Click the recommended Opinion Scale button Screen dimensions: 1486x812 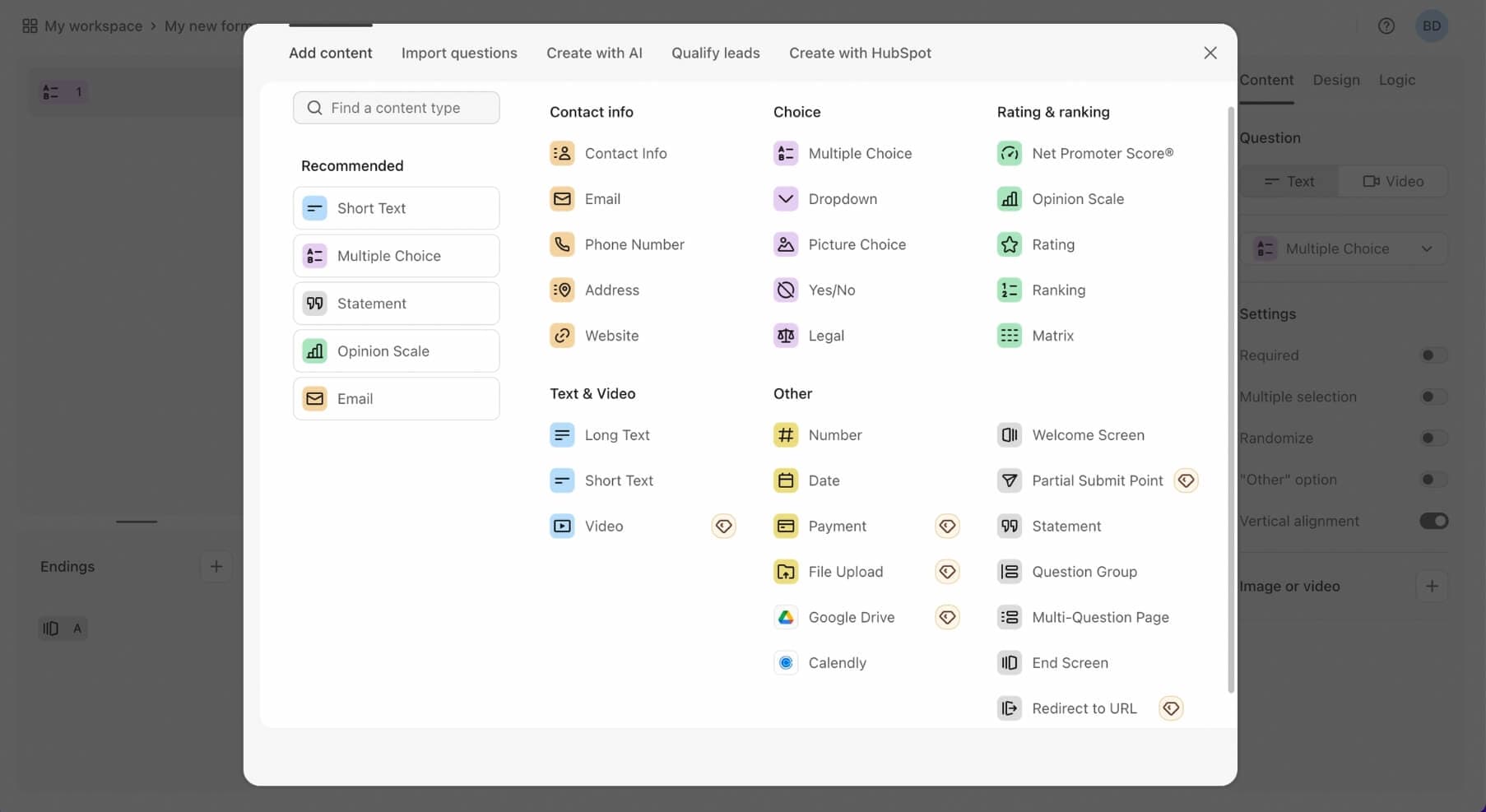pyautogui.click(x=396, y=351)
